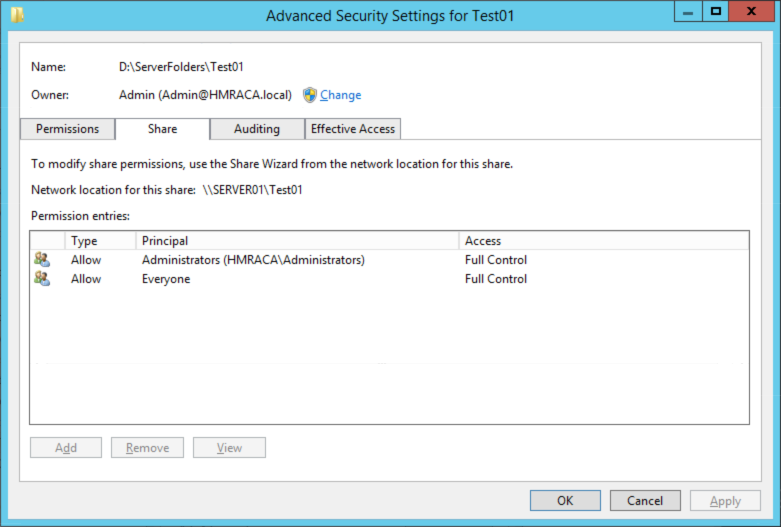781x527 pixels.
Task: Click the Remove button
Action: [147, 447]
